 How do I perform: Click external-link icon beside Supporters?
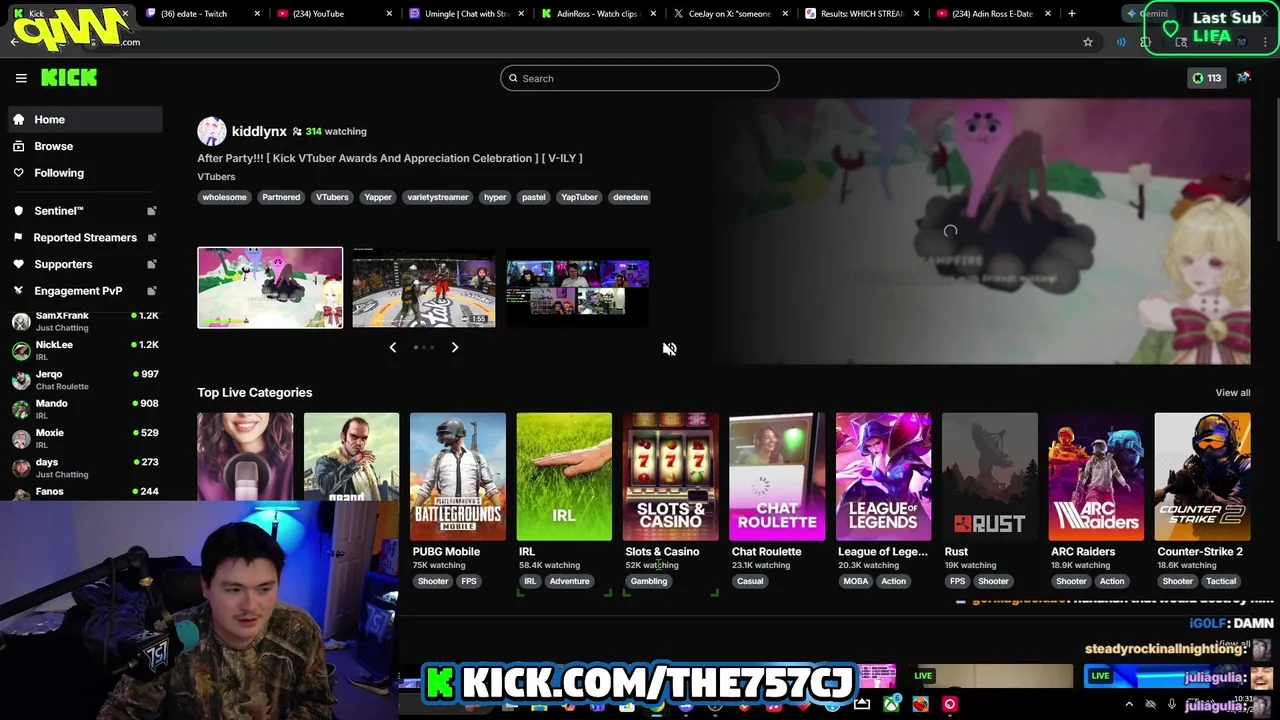tap(152, 264)
